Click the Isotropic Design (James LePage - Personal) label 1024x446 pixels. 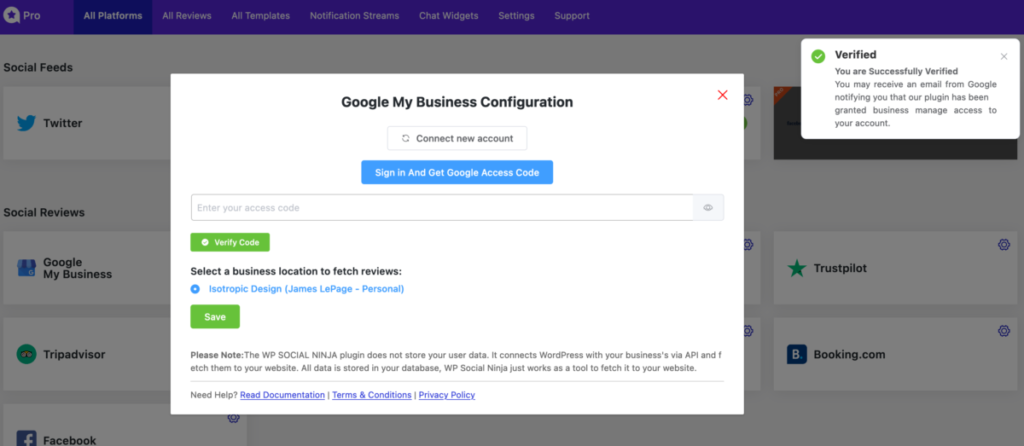click(x=306, y=289)
